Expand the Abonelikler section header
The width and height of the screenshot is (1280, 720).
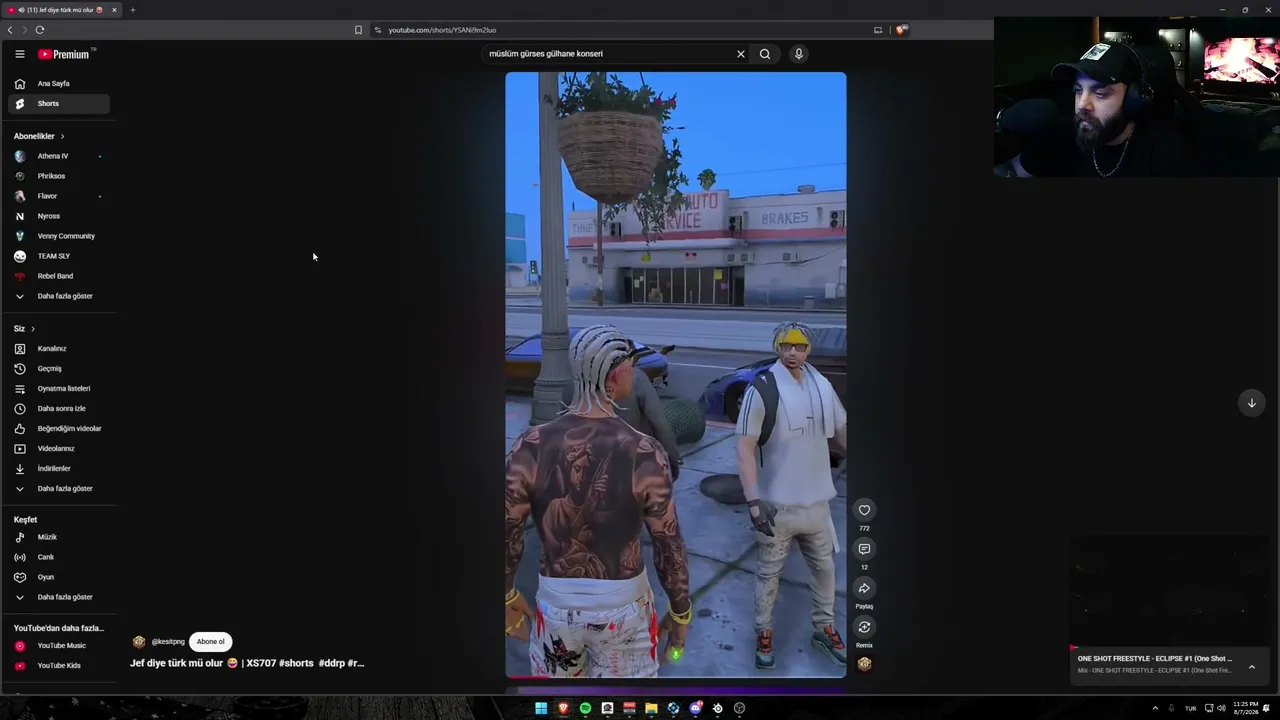tap(39, 136)
